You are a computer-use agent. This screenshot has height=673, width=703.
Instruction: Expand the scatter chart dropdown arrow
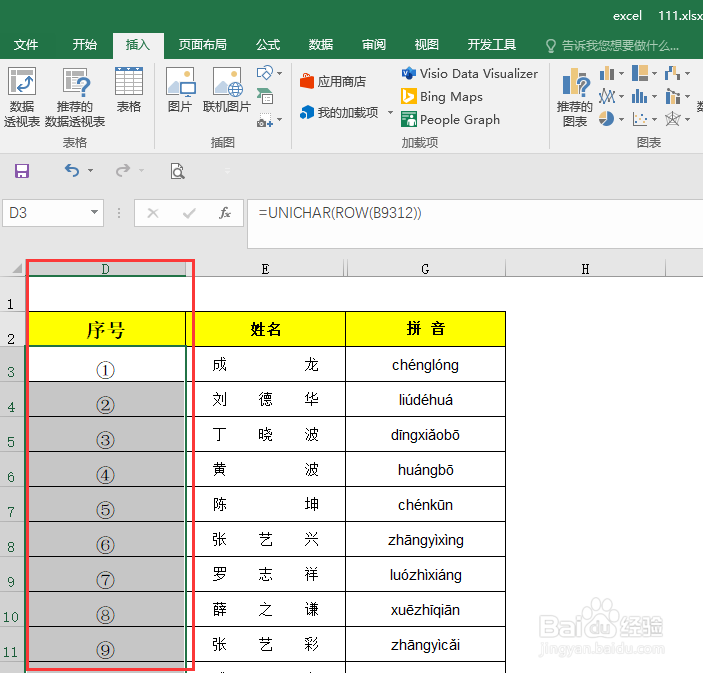click(x=655, y=119)
